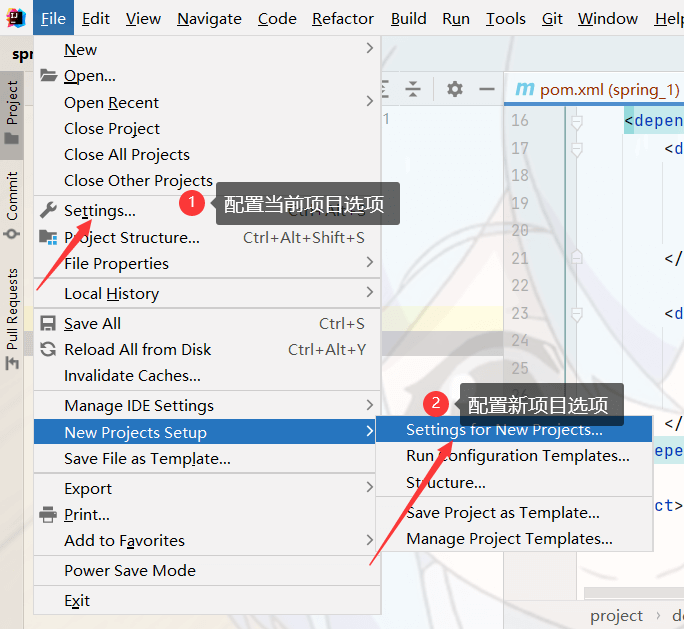Choose Open... from File menu
The image size is (684, 629).
[x=207, y=75]
